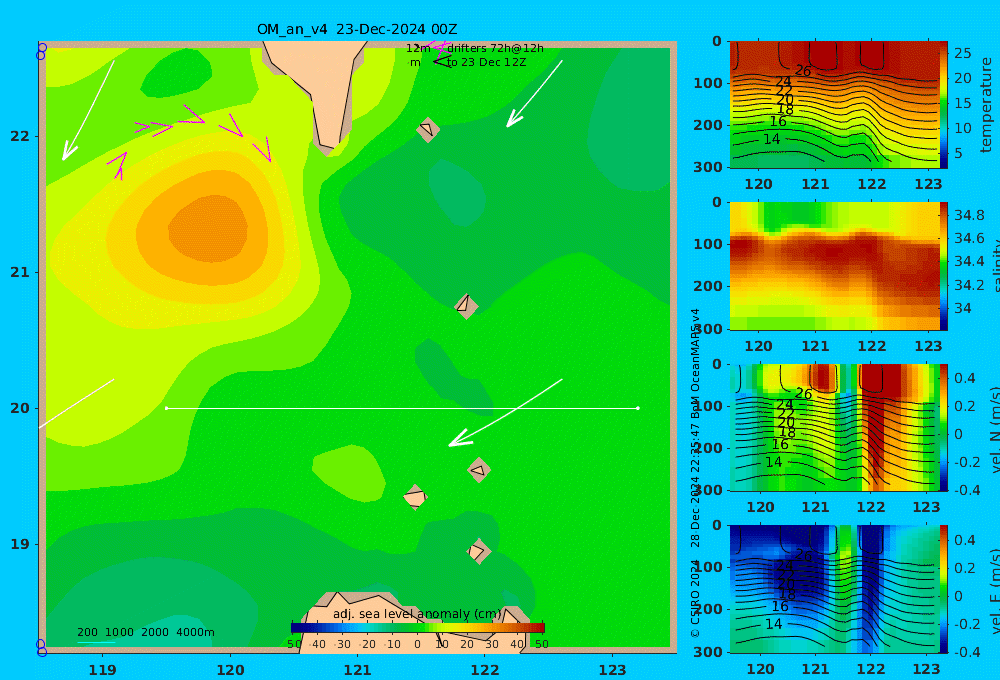Click the white current arrow in the top-right of the map
Viewport: 1000px width, 680px height.
click(534, 94)
